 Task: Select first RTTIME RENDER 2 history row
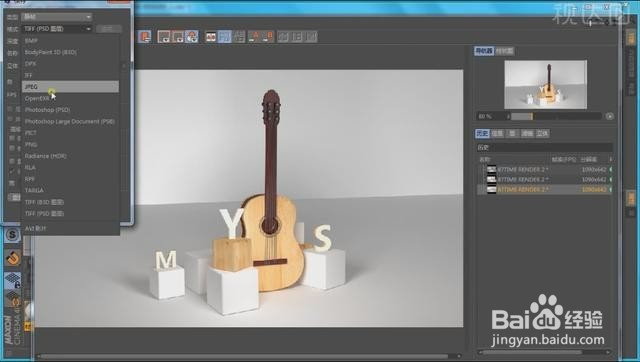coord(545,169)
